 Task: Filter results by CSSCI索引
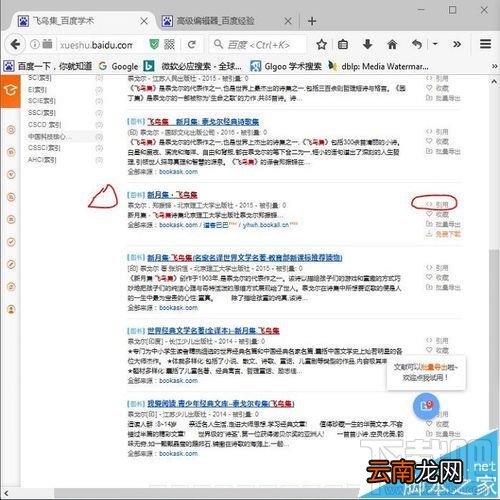coord(44,148)
